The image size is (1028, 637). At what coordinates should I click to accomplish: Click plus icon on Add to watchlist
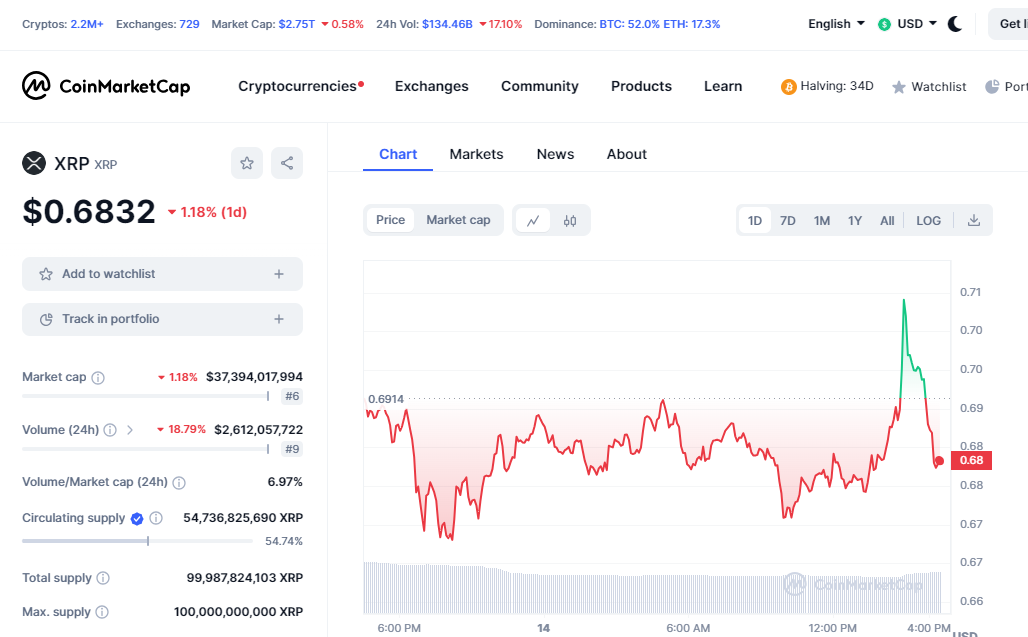[279, 274]
